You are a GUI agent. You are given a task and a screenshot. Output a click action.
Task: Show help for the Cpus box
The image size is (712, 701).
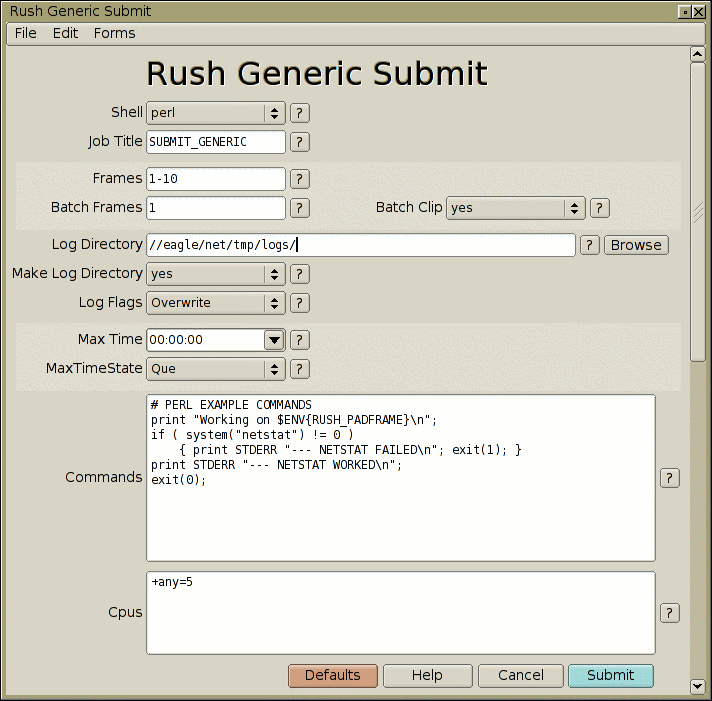669,613
